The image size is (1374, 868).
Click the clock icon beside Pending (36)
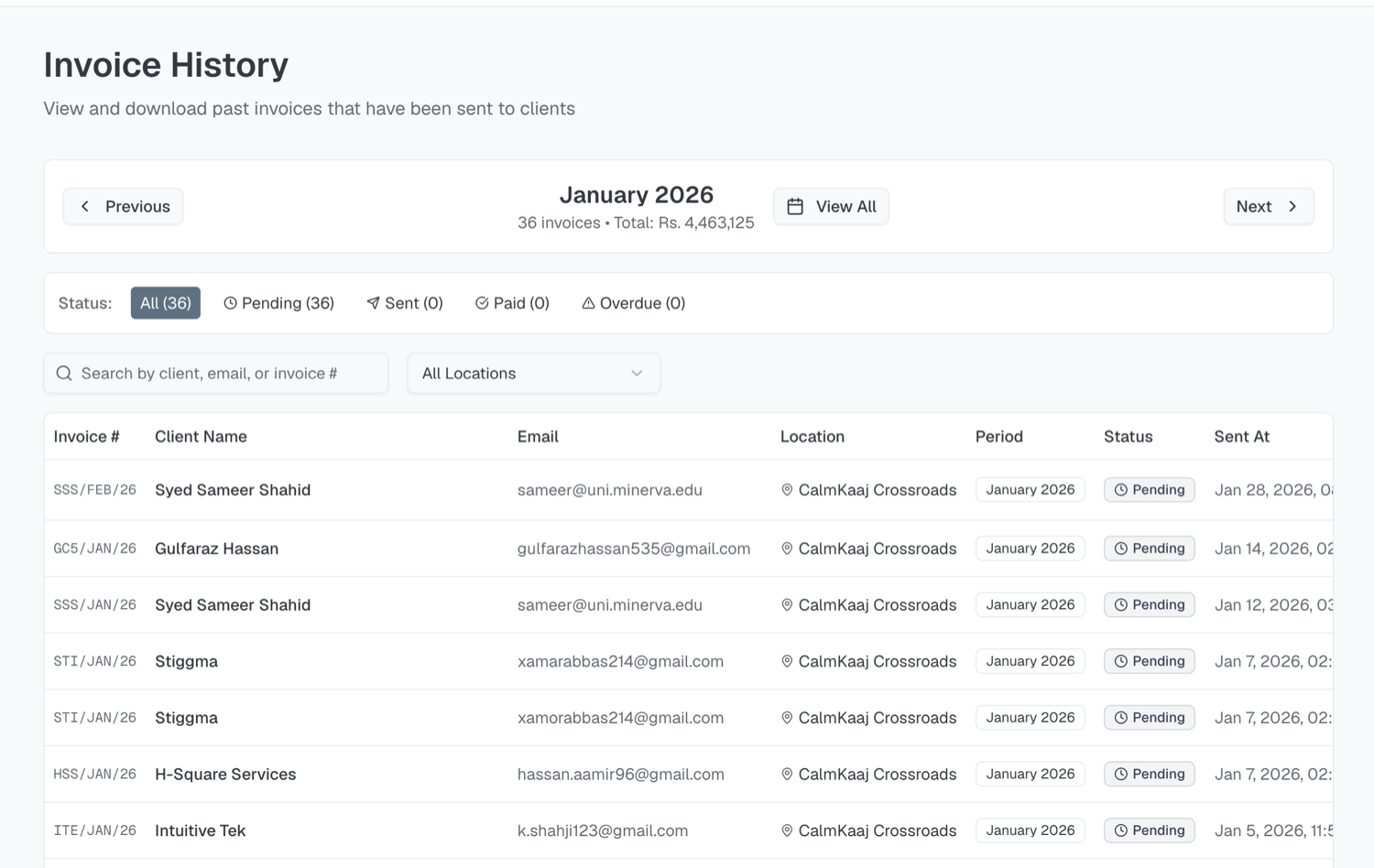(x=231, y=303)
